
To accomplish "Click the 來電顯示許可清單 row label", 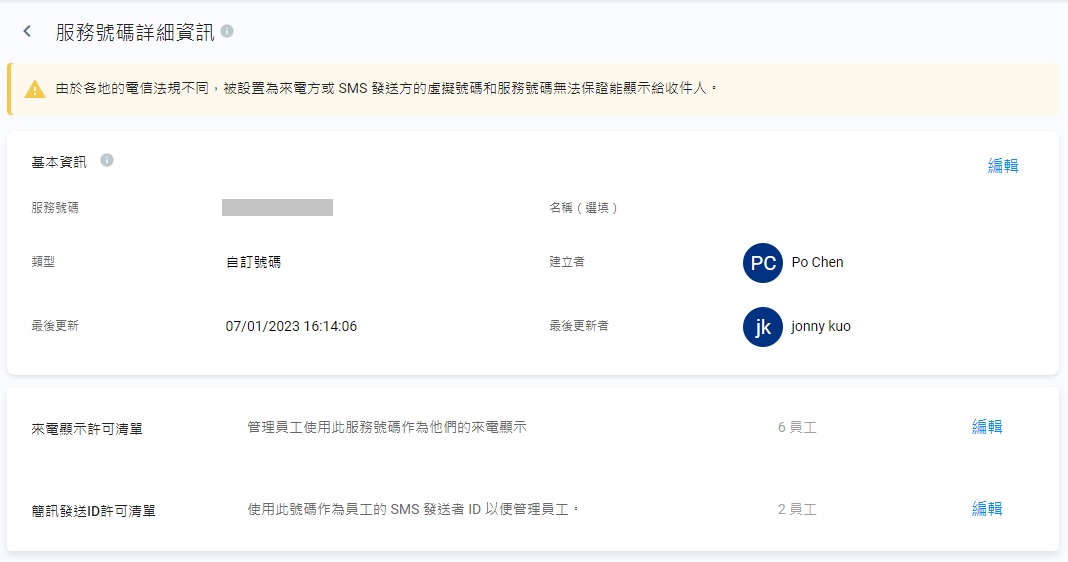I will tap(87, 429).
